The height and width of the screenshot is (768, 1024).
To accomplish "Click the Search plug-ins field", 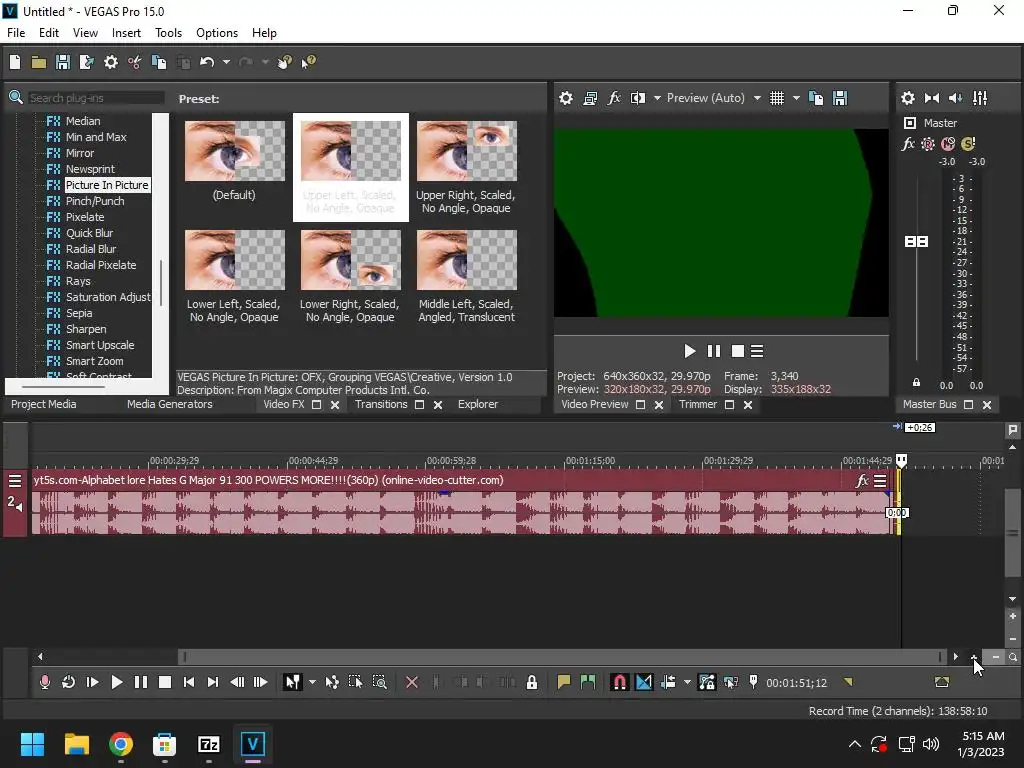I will click(x=96, y=98).
